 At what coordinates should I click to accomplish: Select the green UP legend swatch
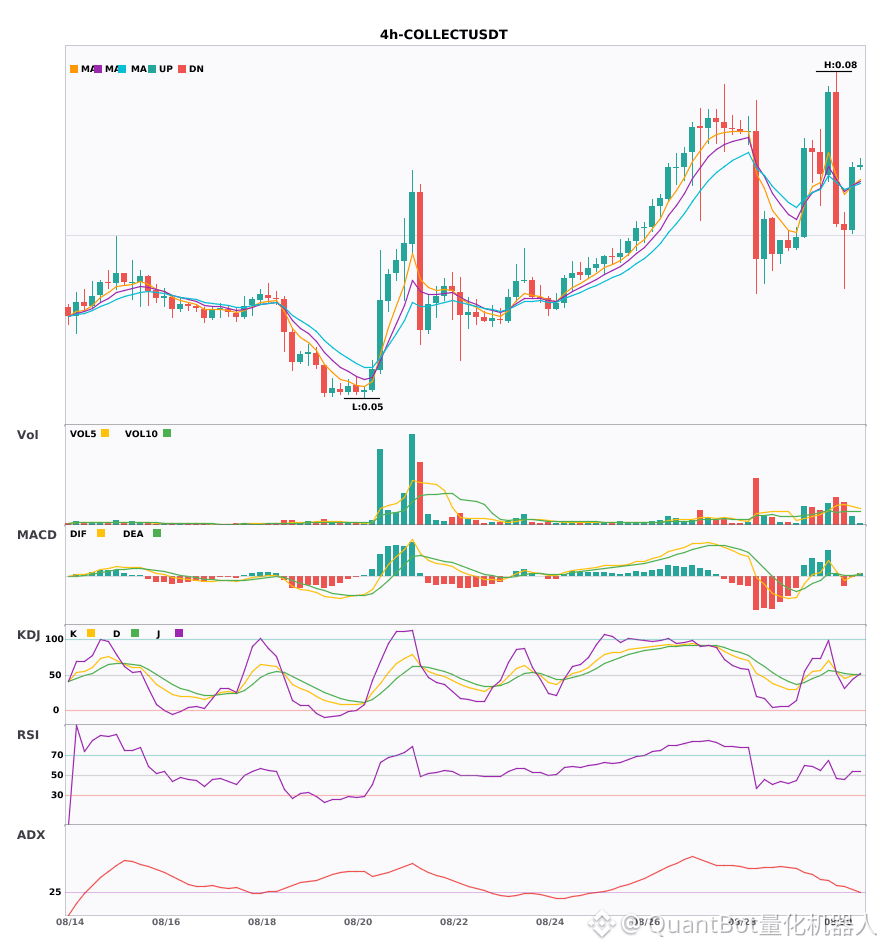pos(152,69)
